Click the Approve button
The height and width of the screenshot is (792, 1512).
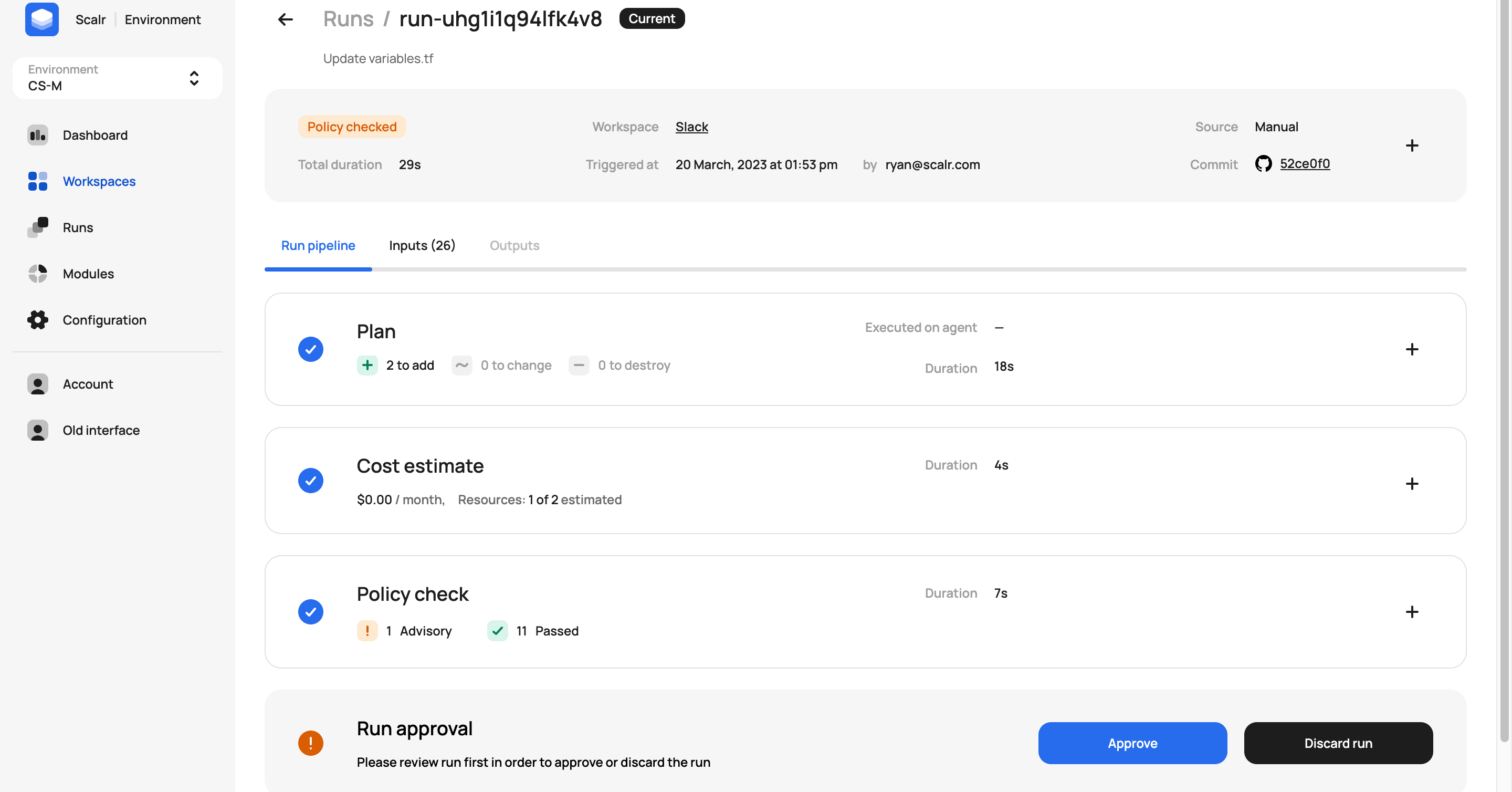(1132, 743)
